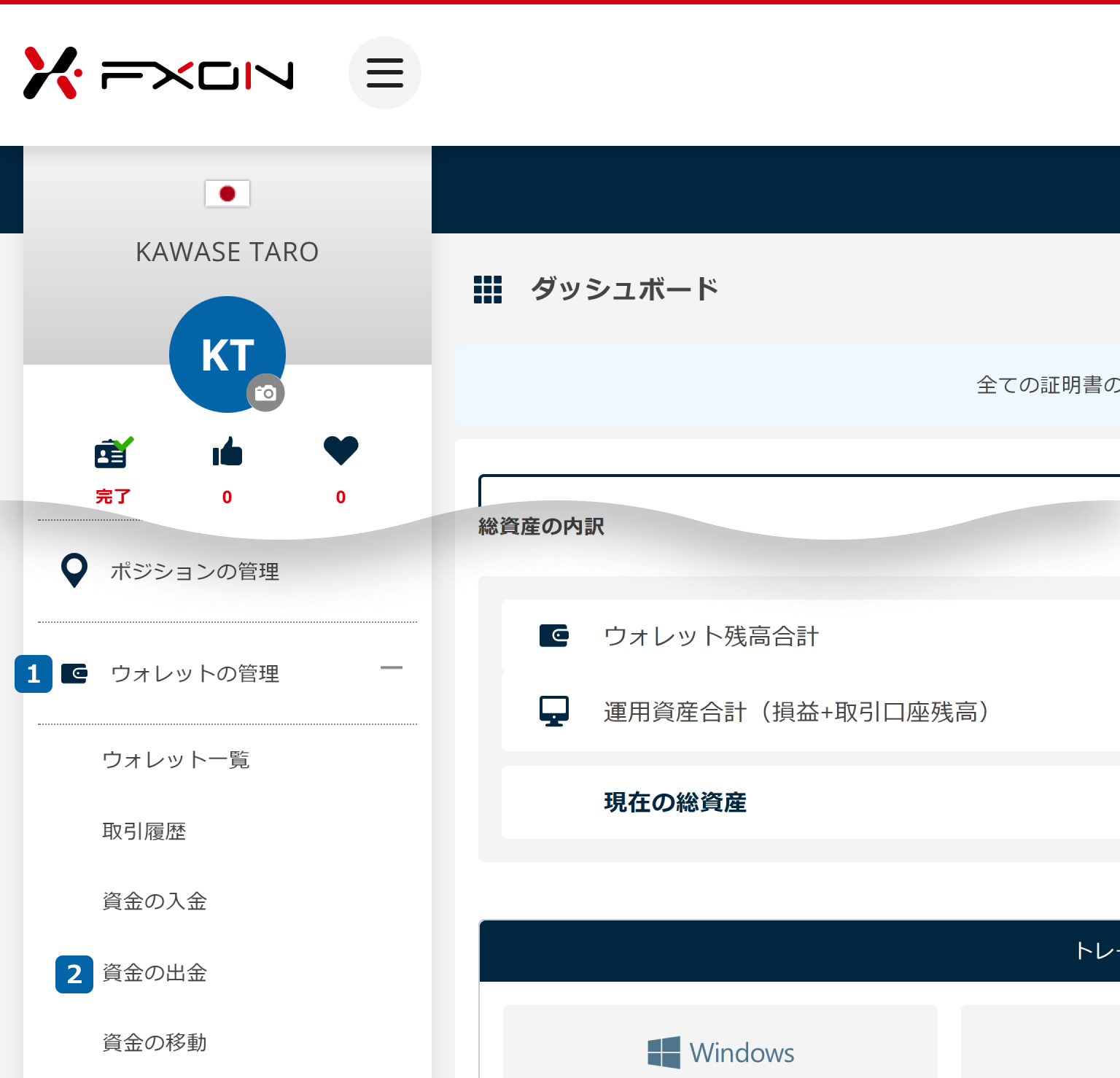Click the dashboard grid icon
The width and height of the screenshot is (1120, 1078).
tap(488, 290)
